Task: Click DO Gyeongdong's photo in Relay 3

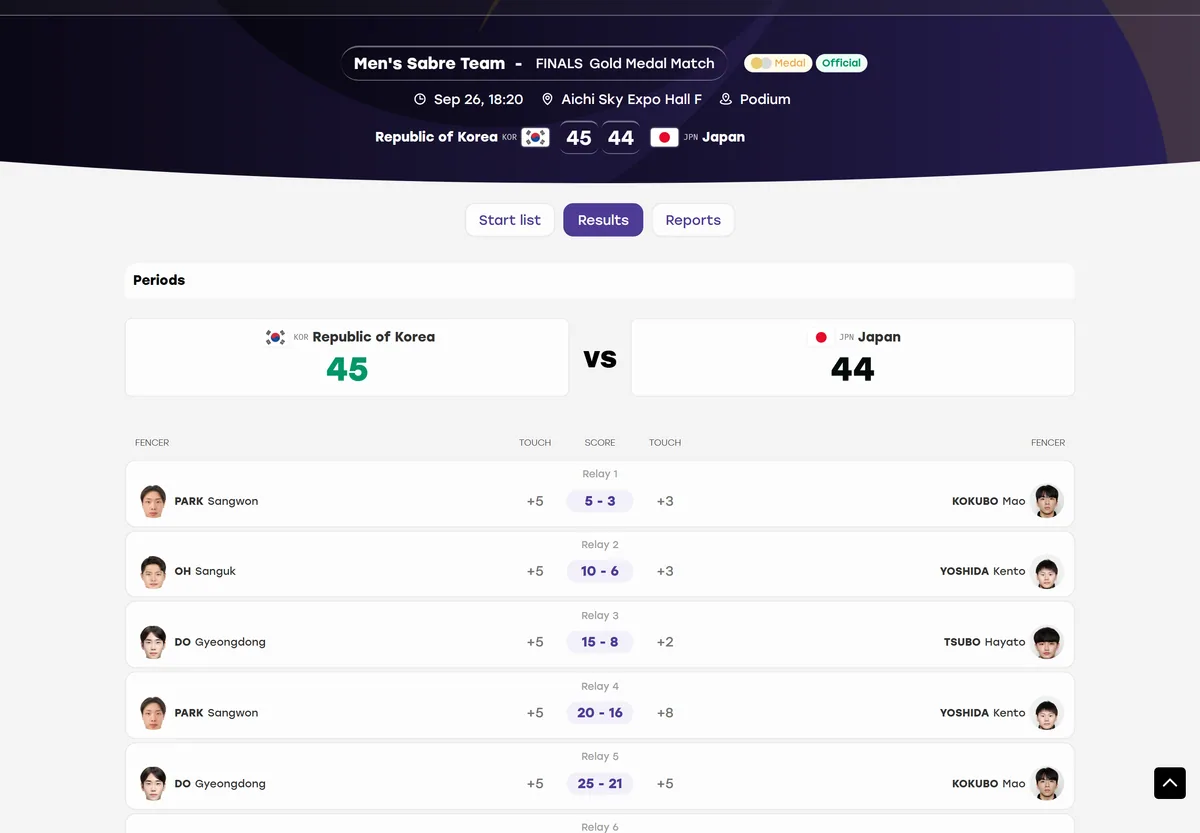Action: click(153, 642)
